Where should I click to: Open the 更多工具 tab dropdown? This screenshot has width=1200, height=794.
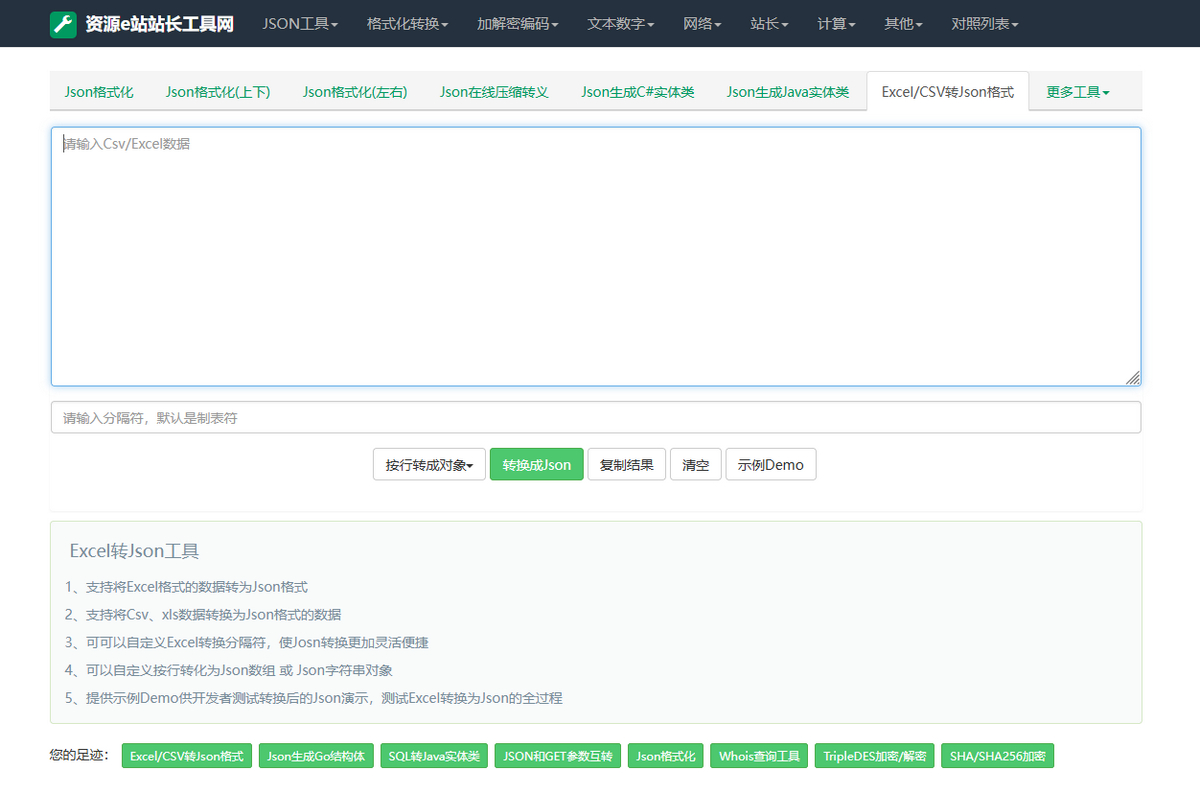coord(1078,92)
